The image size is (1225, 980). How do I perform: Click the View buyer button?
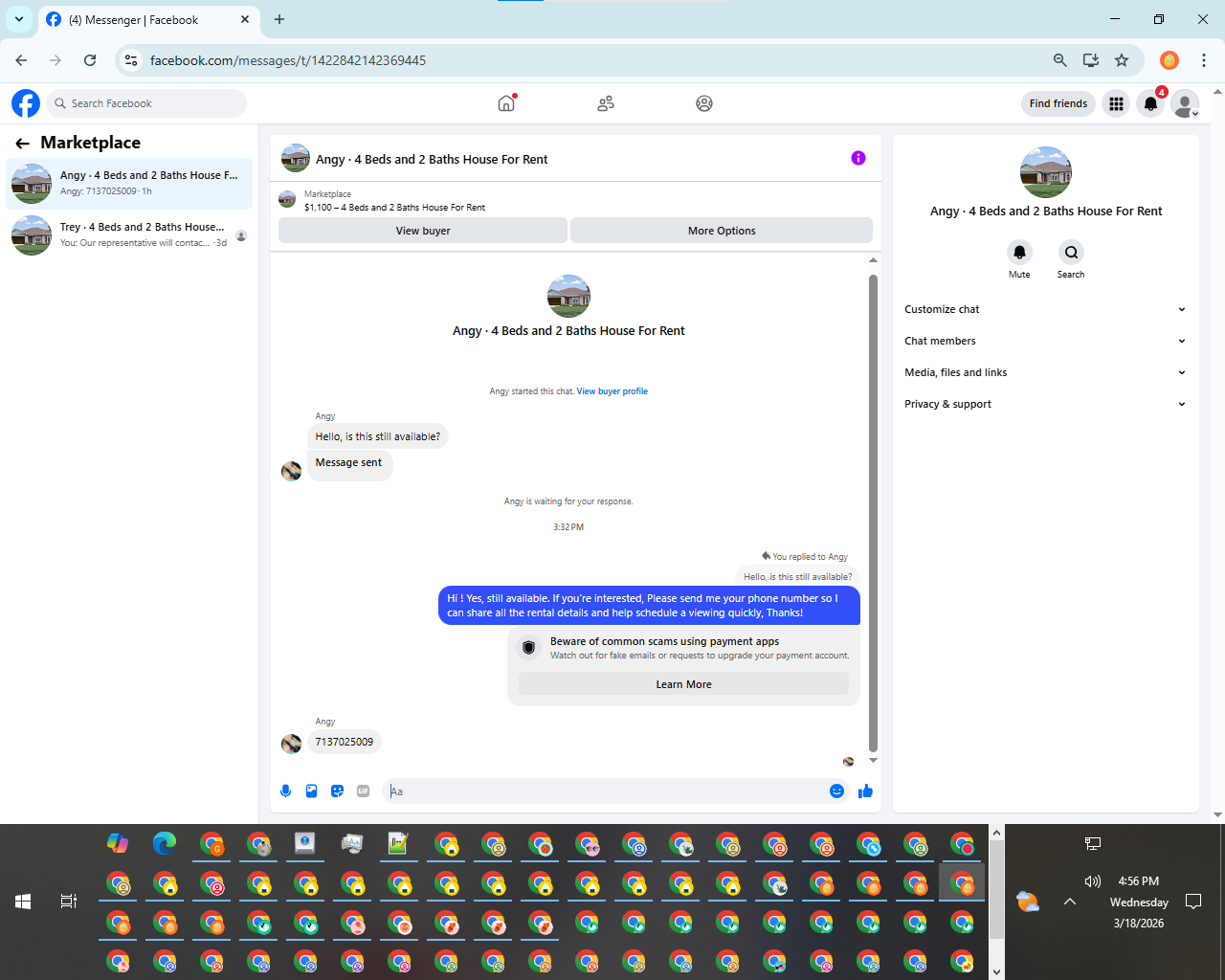coord(423,231)
